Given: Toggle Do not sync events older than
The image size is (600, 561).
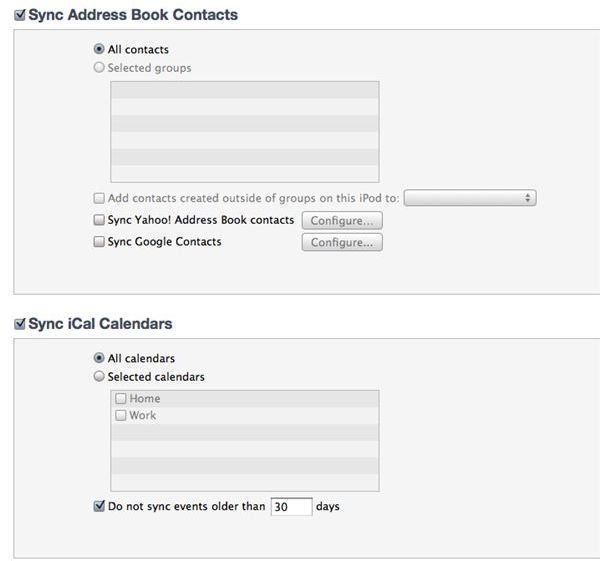Looking at the screenshot, I should (x=99, y=506).
